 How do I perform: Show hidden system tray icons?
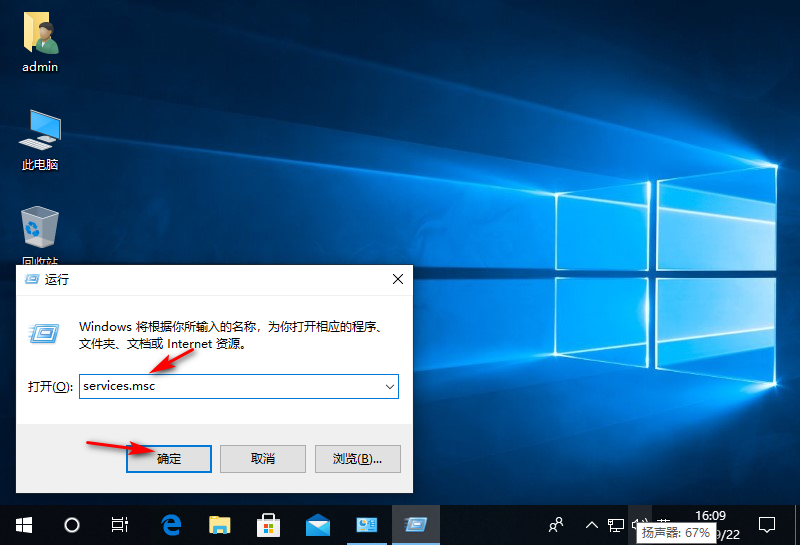coord(590,524)
